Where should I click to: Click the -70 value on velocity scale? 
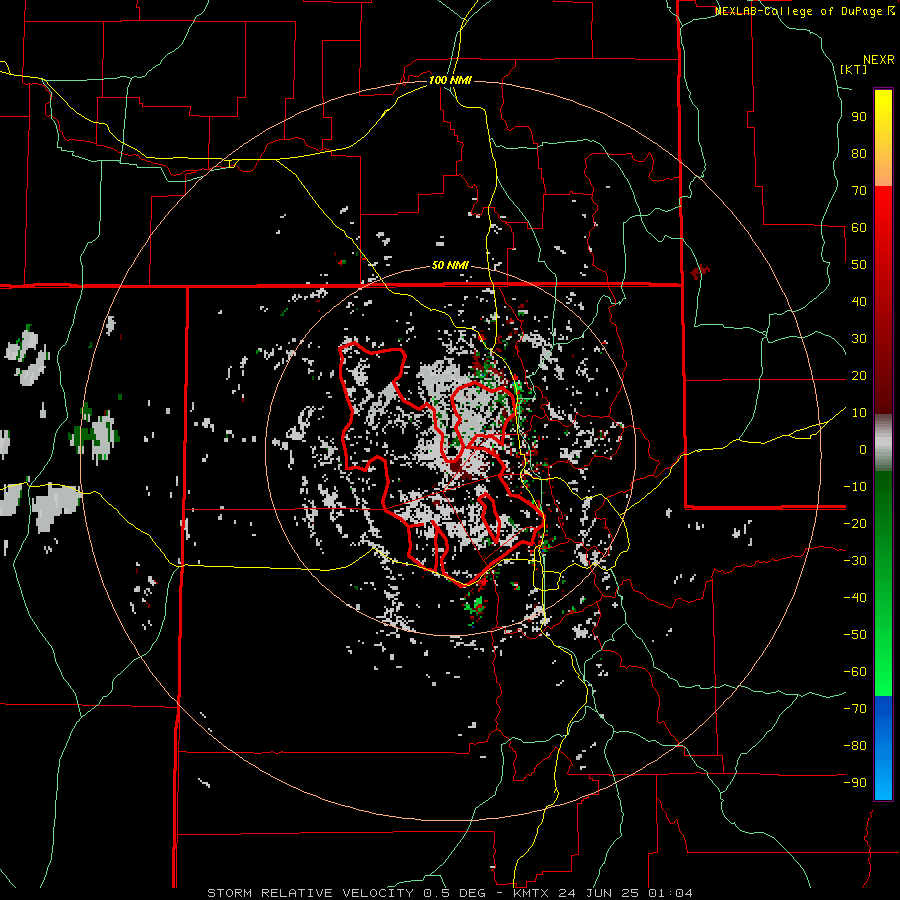855,709
